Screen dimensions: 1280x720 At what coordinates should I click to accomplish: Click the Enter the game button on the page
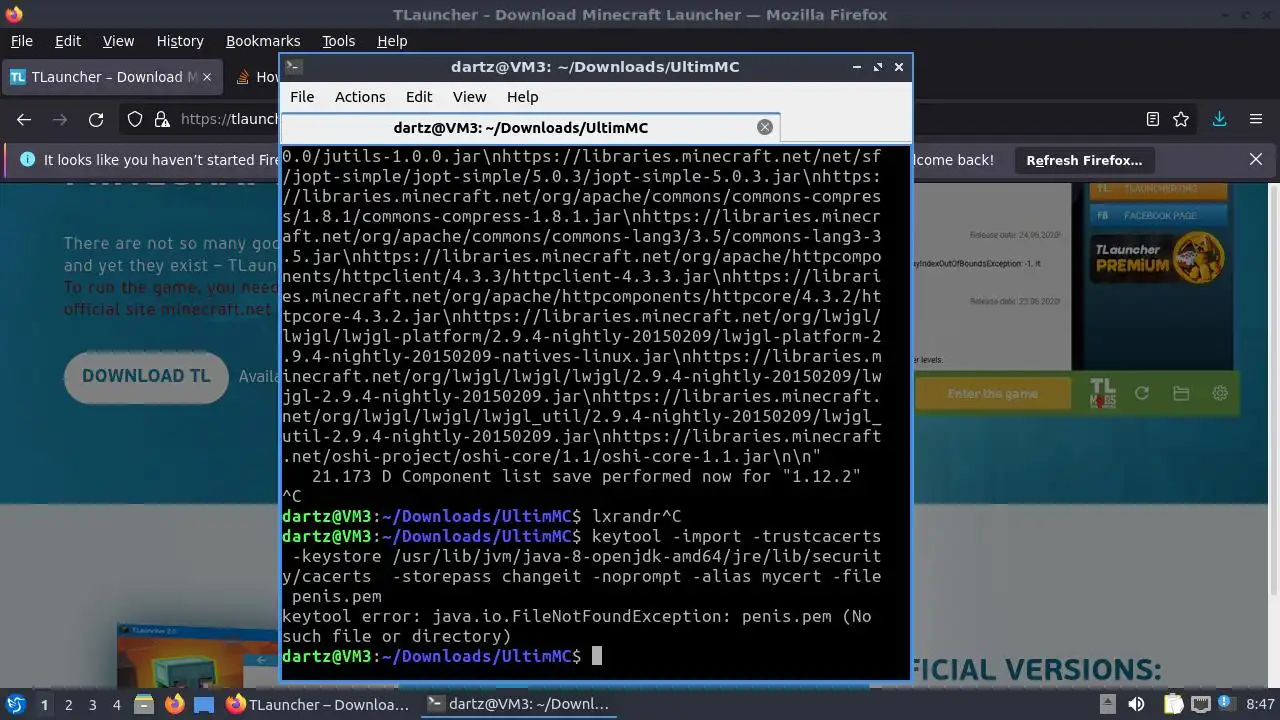click(992, 394)
